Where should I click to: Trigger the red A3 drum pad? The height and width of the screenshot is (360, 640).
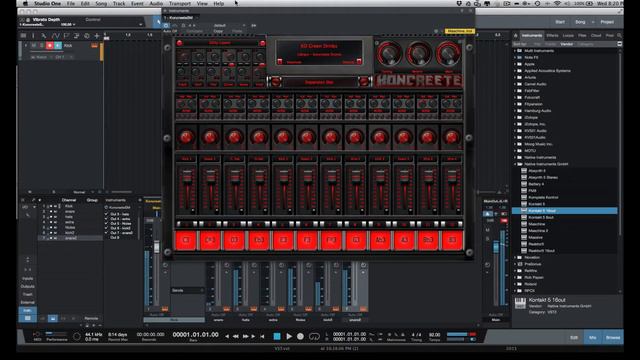pyautogui.click(x=404, y=240)
